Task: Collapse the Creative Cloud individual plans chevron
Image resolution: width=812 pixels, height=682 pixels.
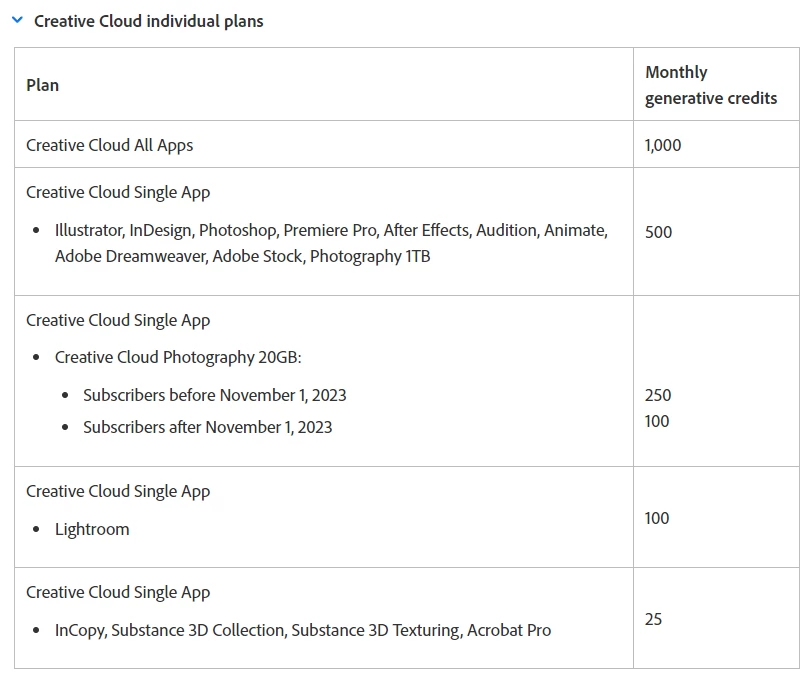Action: click(17, 20)
